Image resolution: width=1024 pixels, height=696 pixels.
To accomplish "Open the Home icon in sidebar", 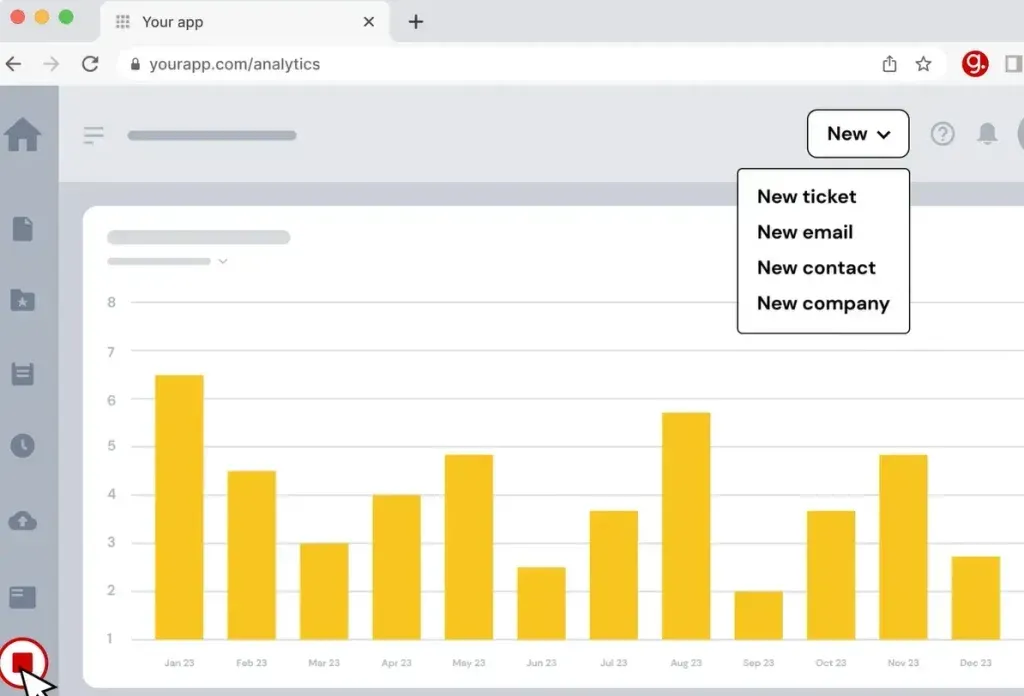I will pyautogui.click(x=23, y=134).
